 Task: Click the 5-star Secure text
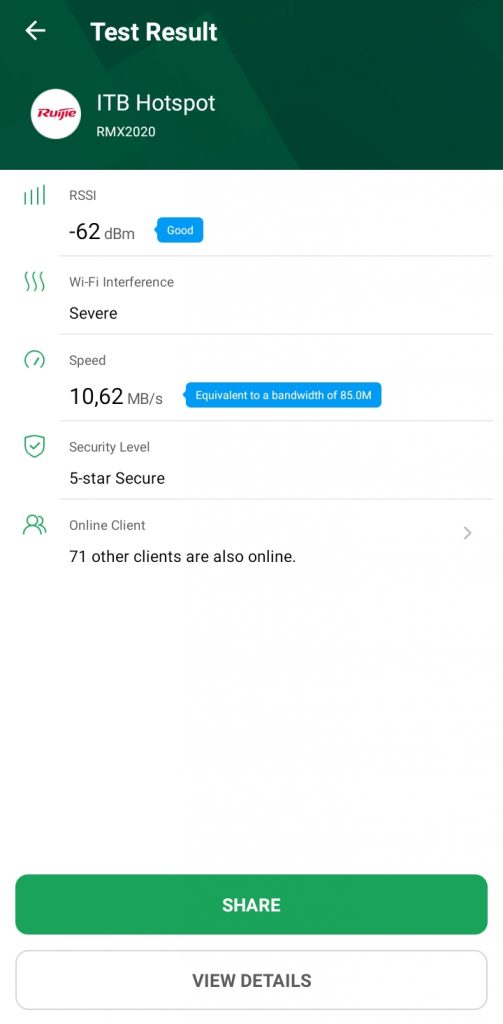(117, 478)
